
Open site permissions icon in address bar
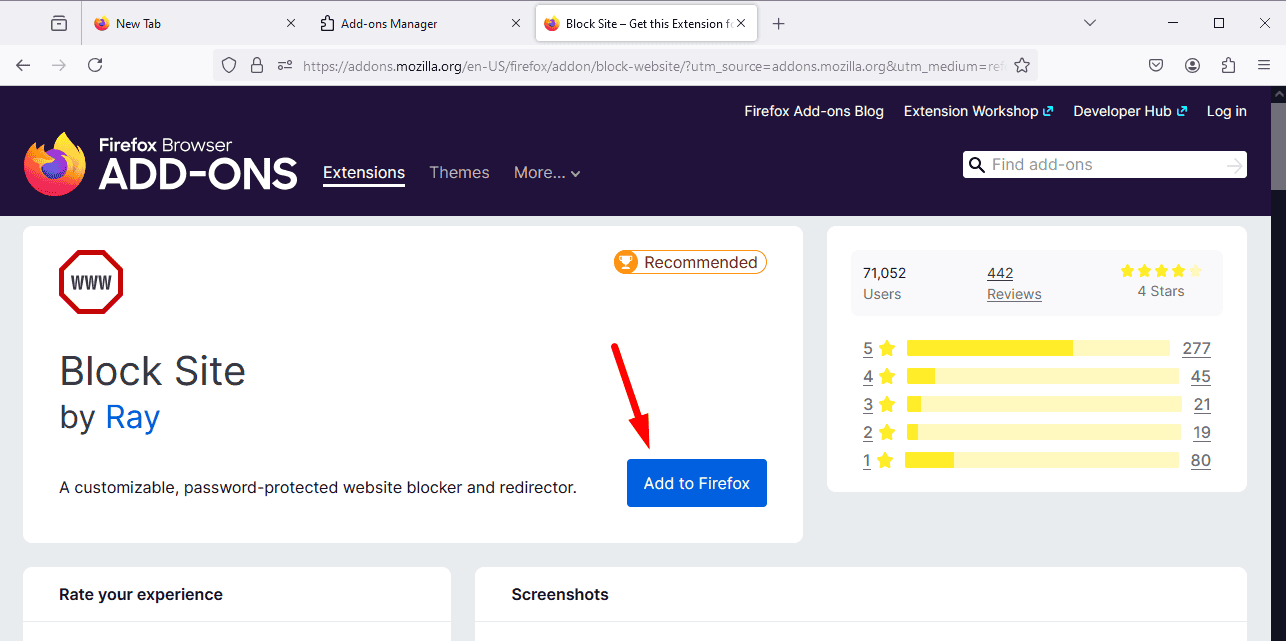tap(285, 65)
